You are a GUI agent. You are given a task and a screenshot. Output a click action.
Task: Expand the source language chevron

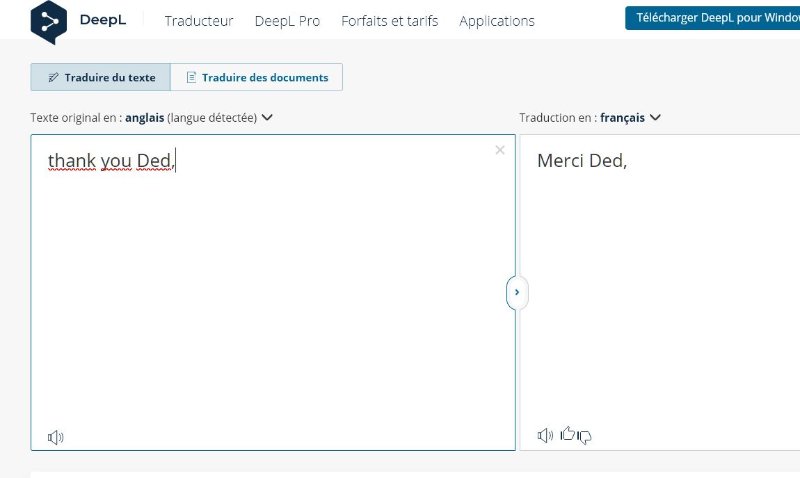[x=267, y=117]
